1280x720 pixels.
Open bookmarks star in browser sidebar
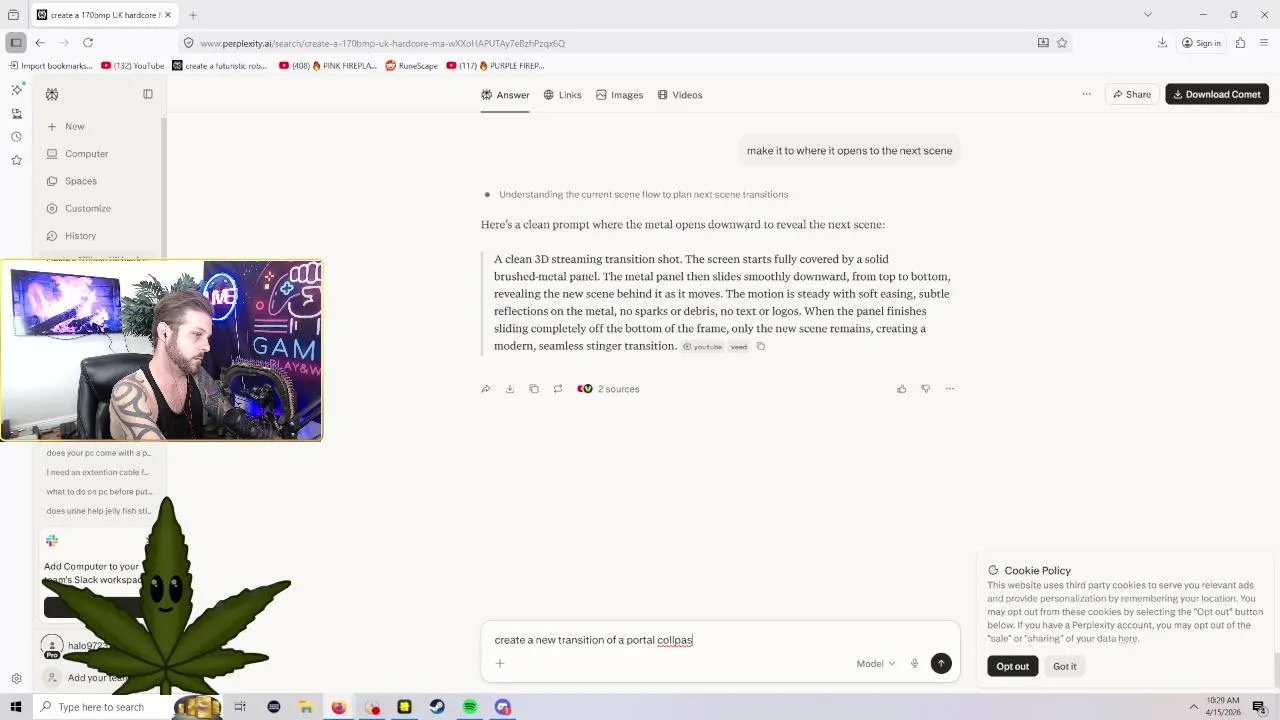tap(16, 160)
